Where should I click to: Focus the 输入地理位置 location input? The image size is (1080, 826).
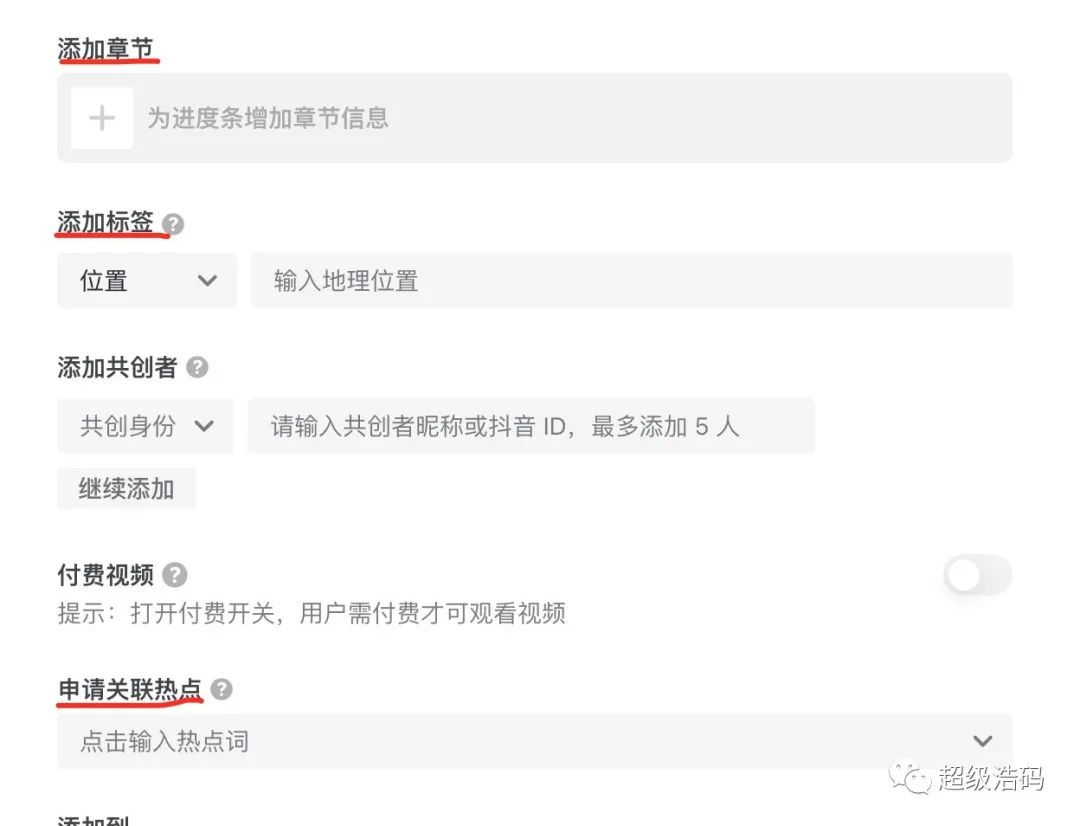pyautogui.click(x=630, y=281)
